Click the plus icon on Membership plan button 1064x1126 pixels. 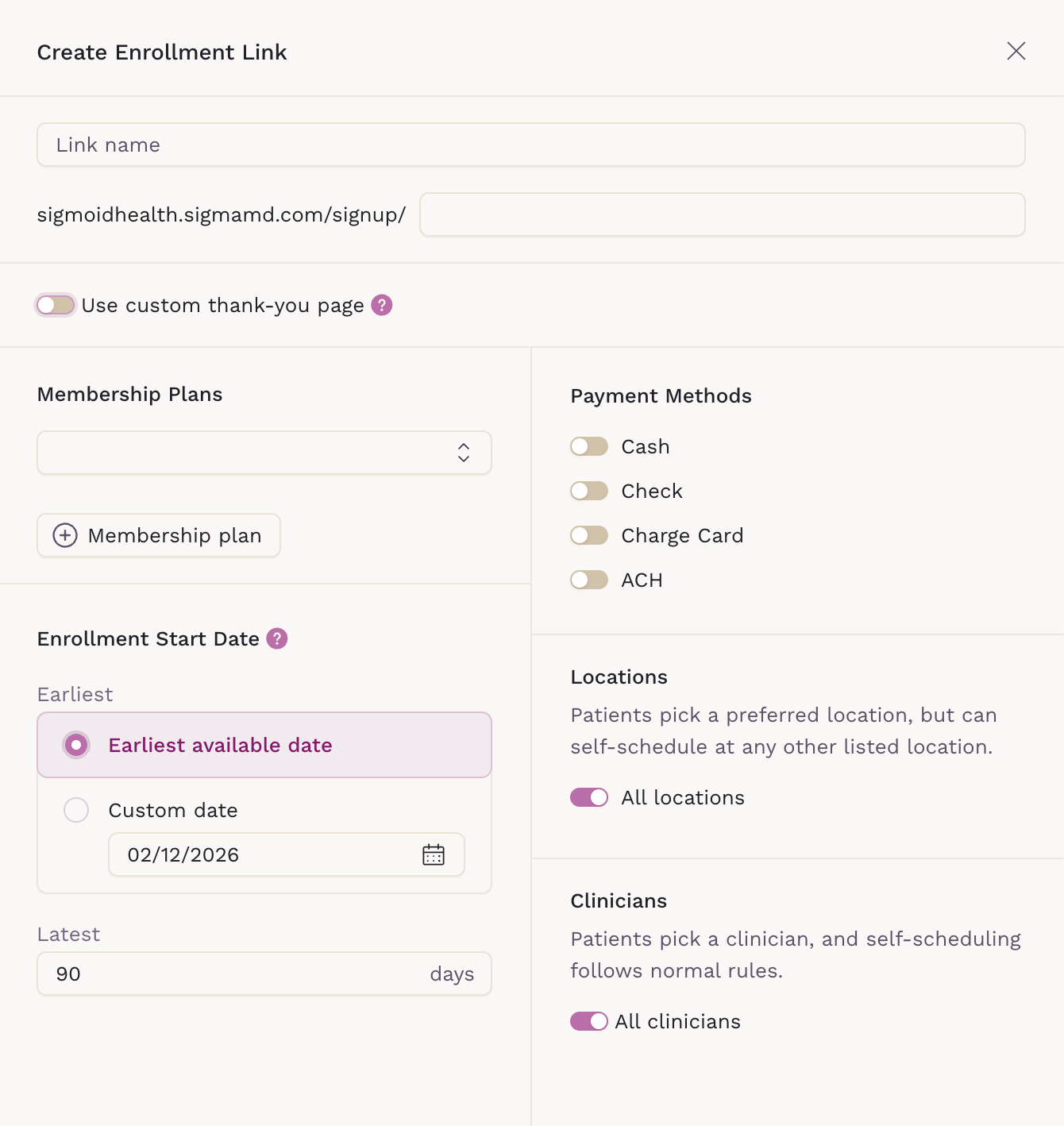pos(65,535)
